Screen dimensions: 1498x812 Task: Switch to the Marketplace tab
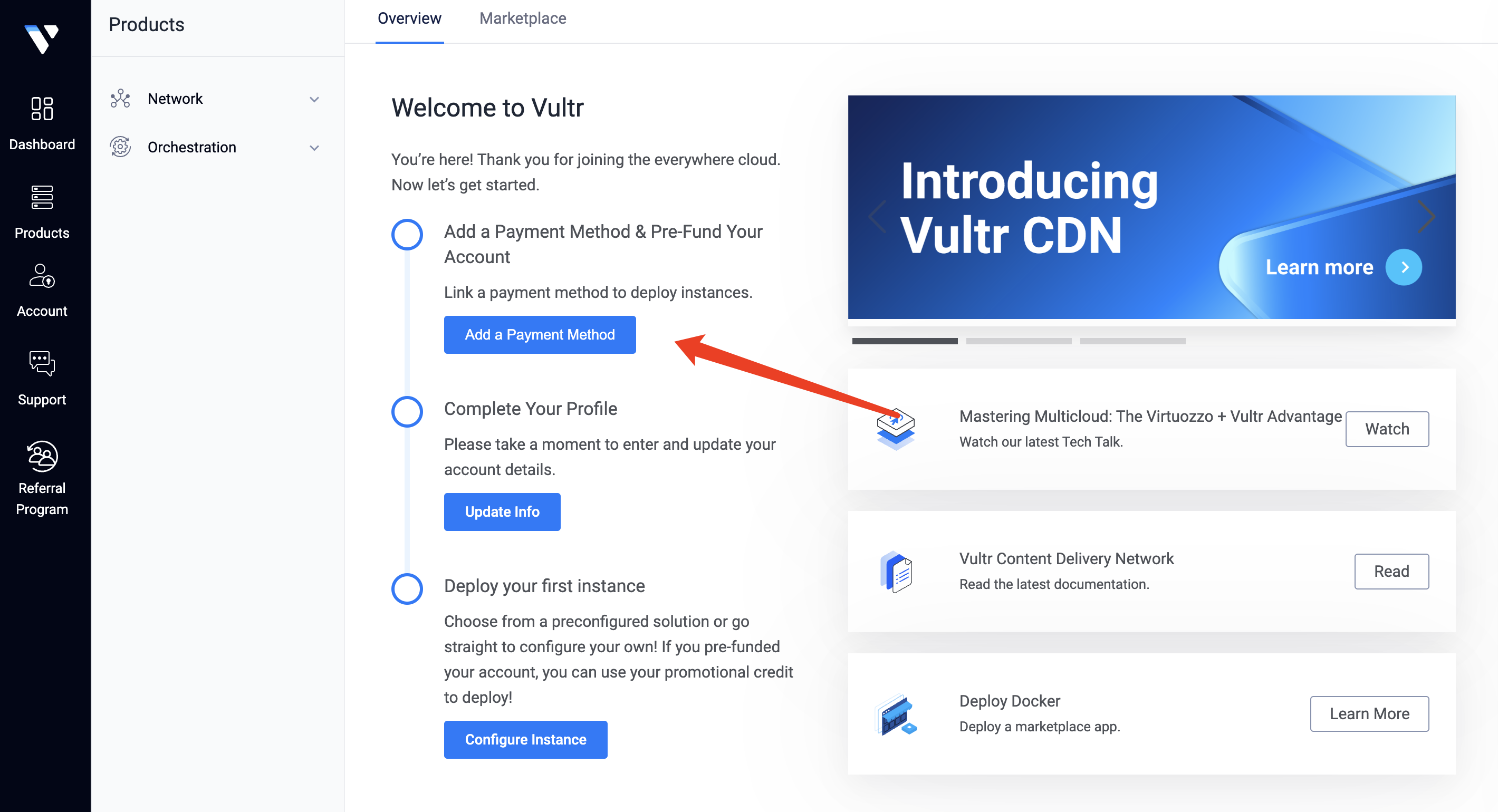click(x=522, y=18)
